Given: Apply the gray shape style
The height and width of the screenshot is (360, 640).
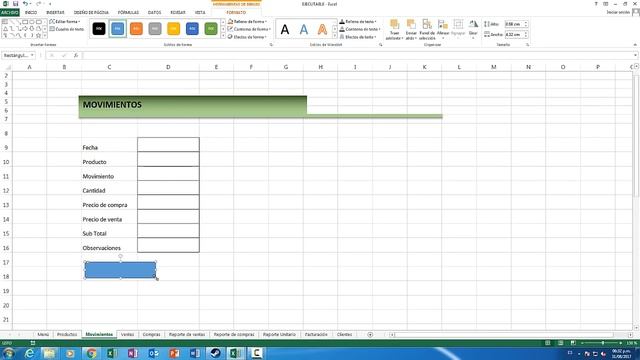Looking at the screenshot, I should pos(155,29).
